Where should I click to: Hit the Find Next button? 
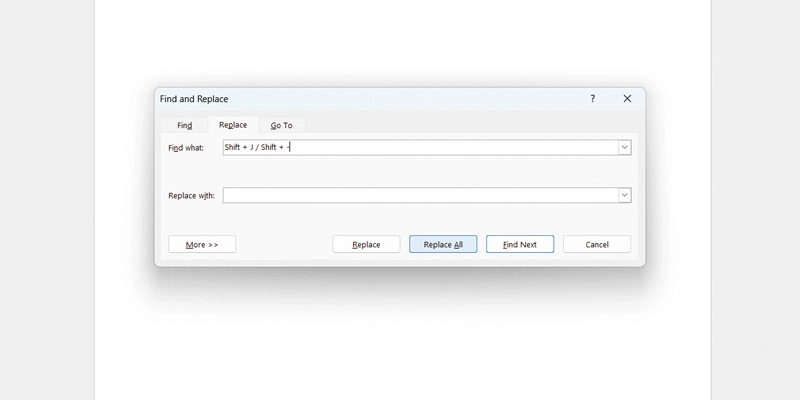point(520,244)
